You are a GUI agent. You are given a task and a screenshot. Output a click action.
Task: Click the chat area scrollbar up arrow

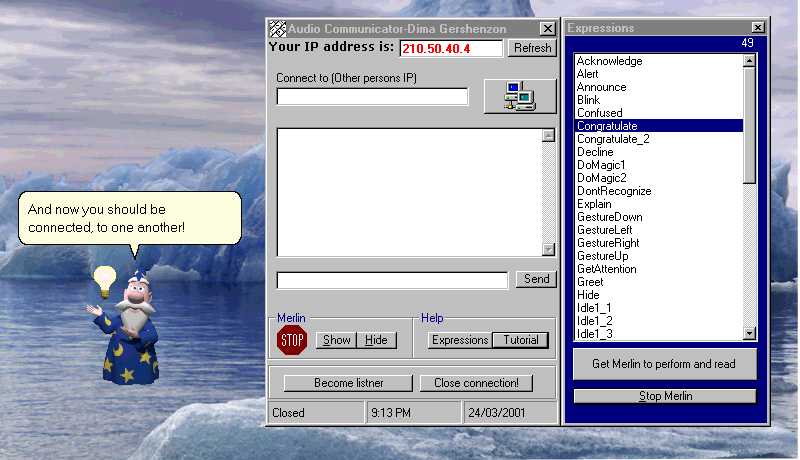(548, 135)
